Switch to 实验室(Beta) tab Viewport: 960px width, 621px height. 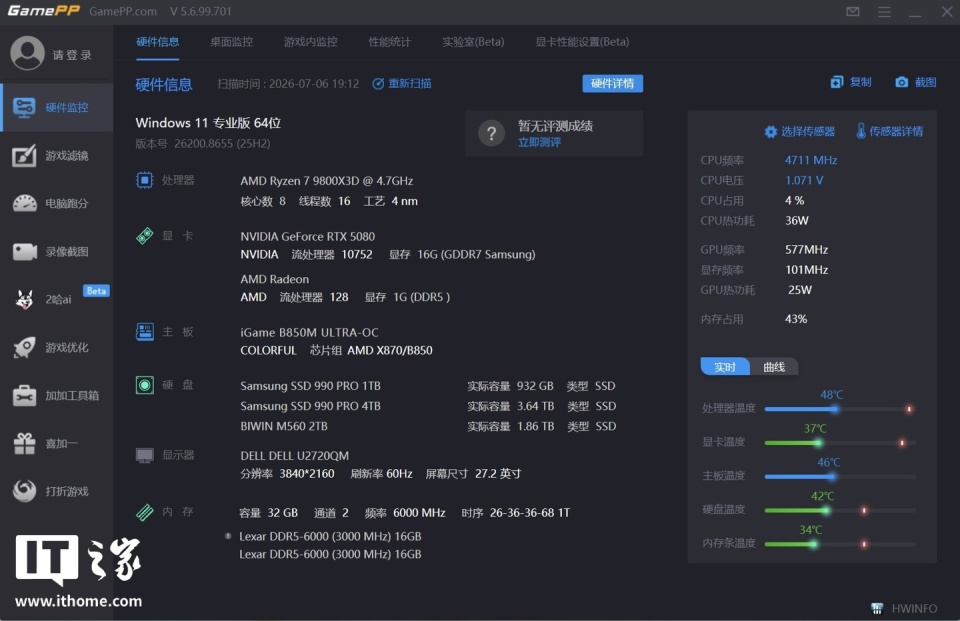coord(473,42)
